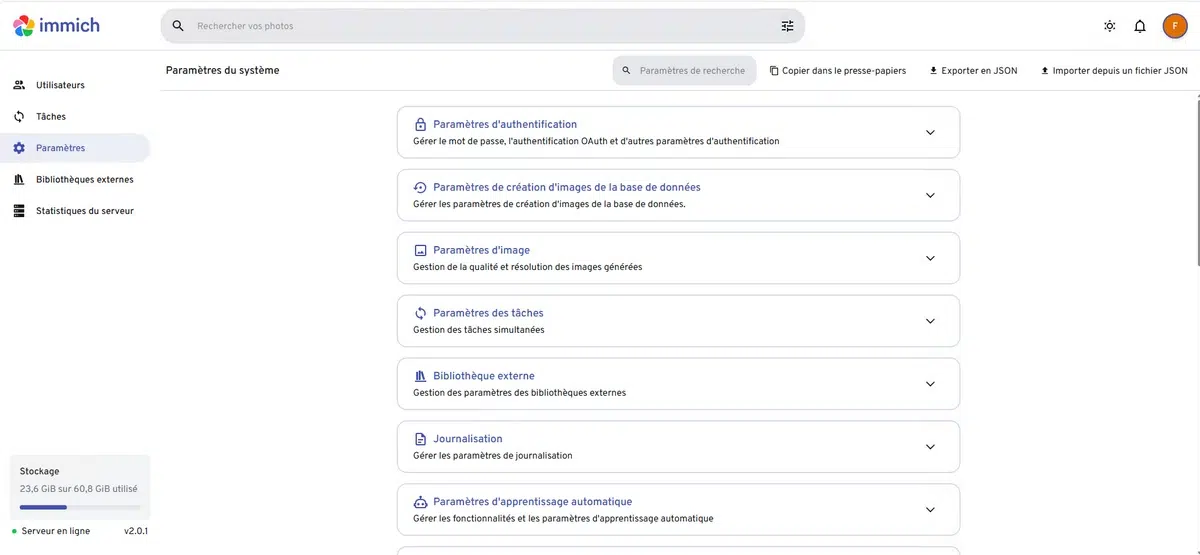
Task: Click the Paramètres gear icon
Action: point(19,148)
